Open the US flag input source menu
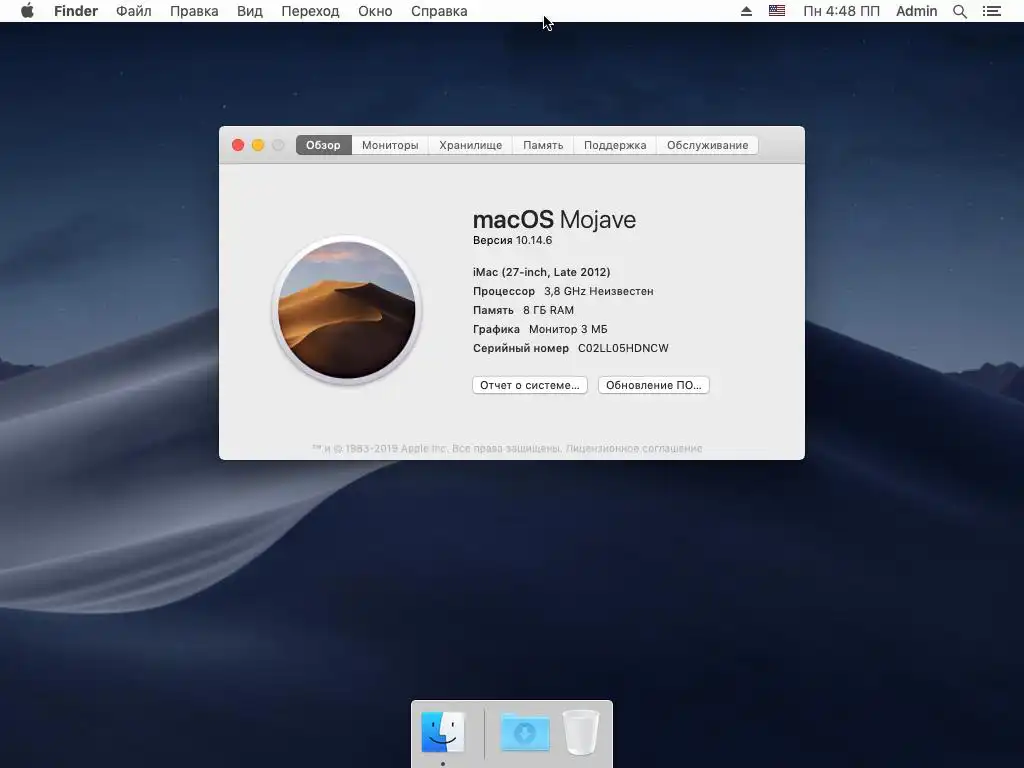The image size is (1024, 768). coord(776,11)
